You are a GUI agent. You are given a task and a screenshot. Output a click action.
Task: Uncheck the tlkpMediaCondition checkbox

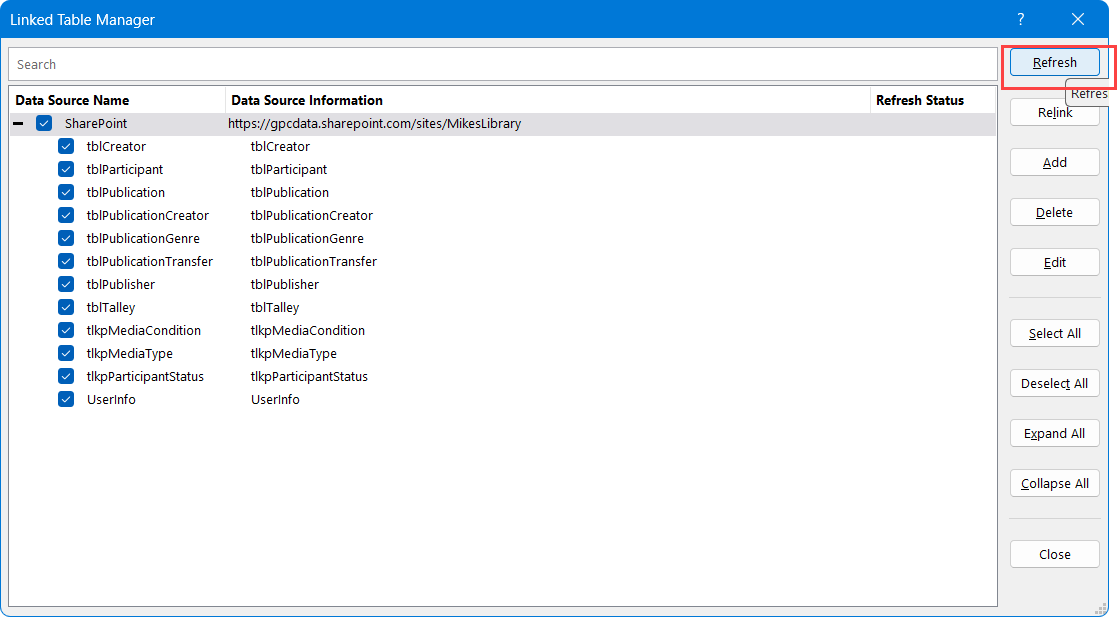66,331
